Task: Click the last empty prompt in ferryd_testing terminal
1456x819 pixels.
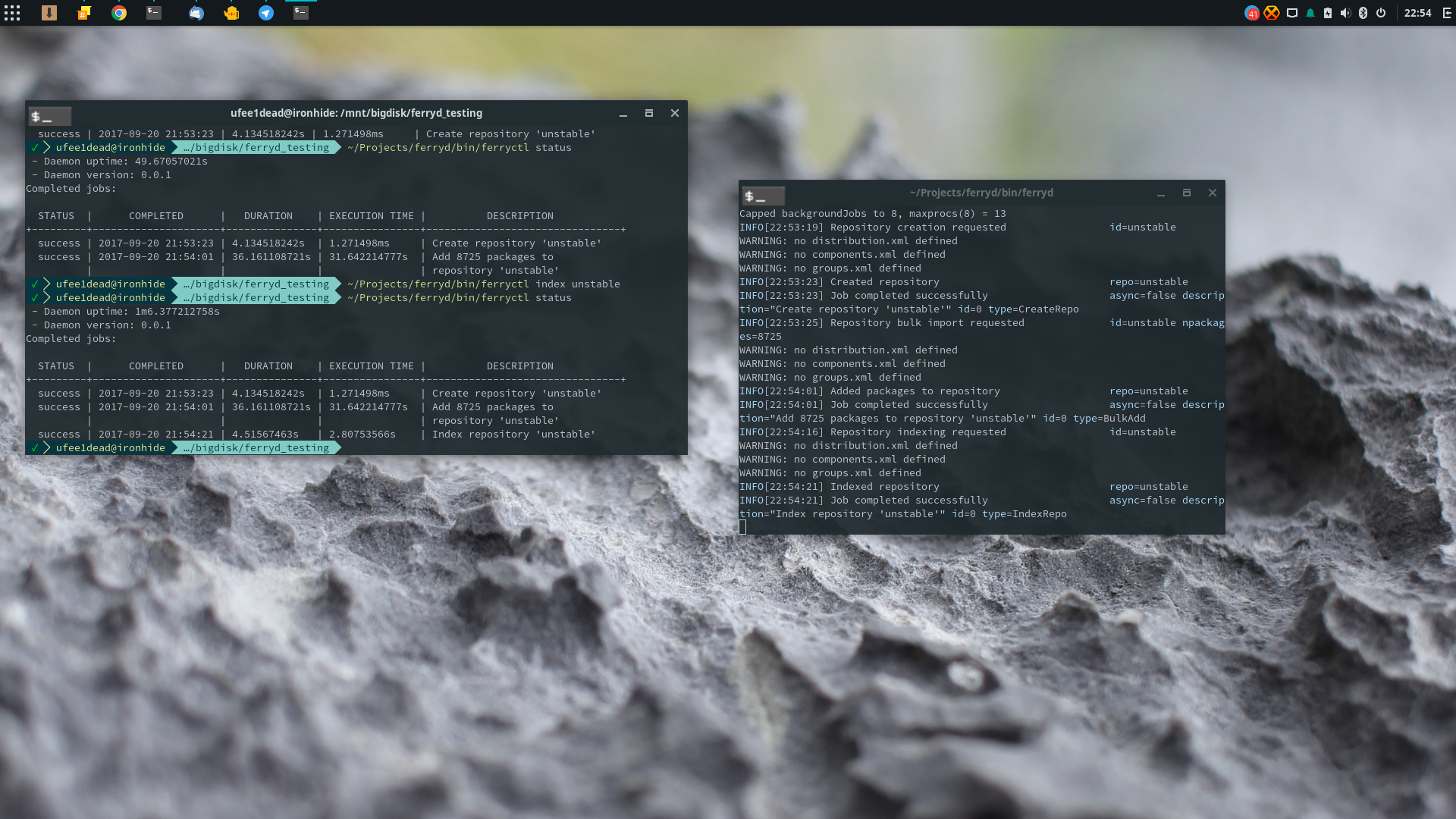Action: click(183, 448)
